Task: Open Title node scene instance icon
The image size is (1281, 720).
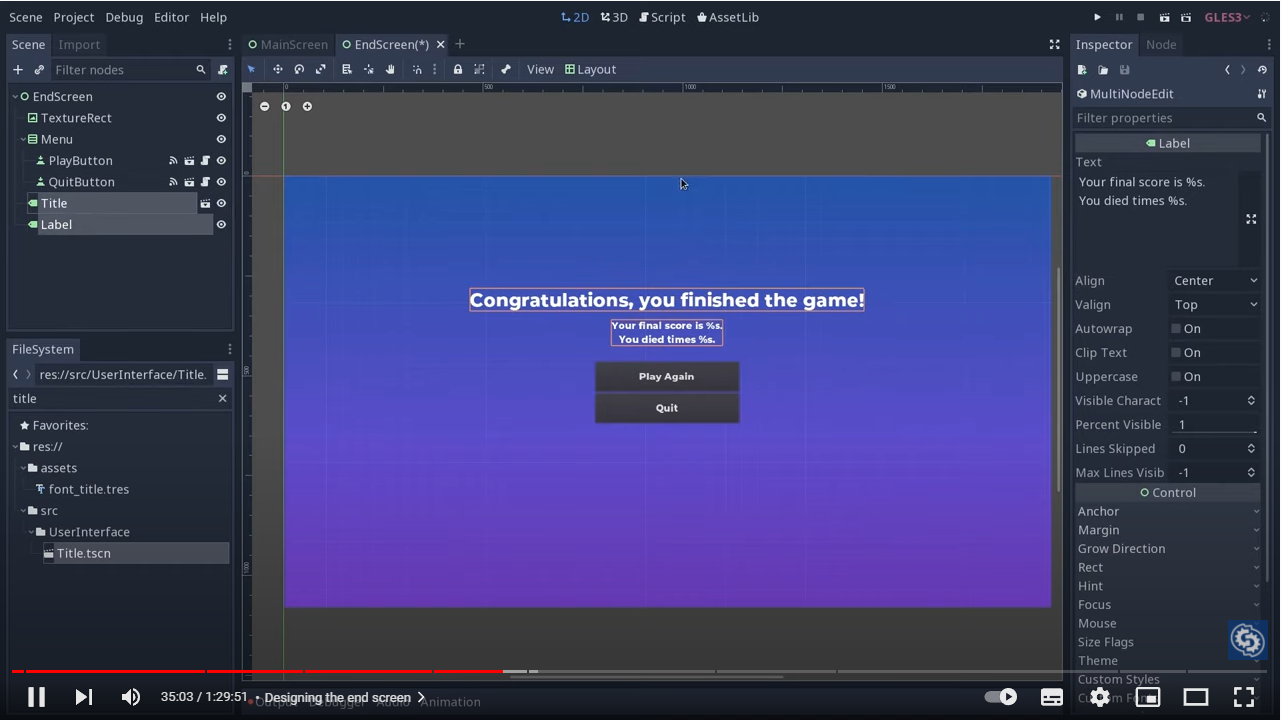Action: 205,203
